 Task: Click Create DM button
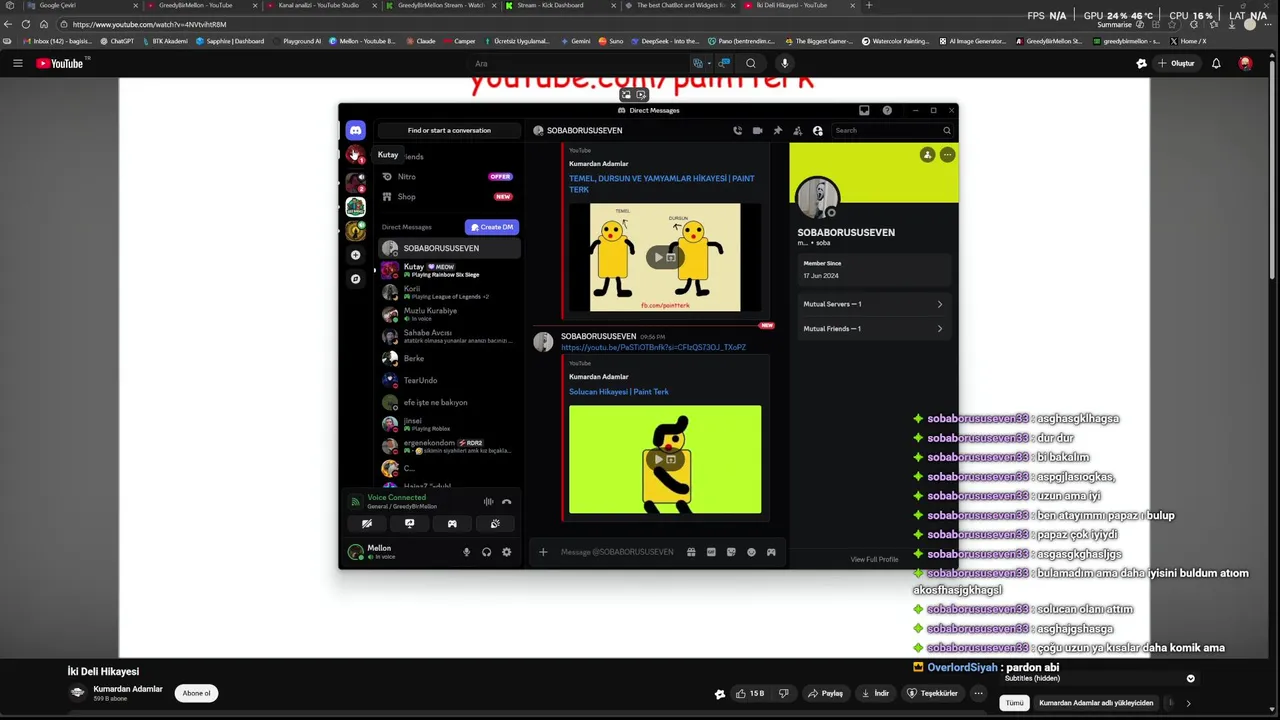492,227
